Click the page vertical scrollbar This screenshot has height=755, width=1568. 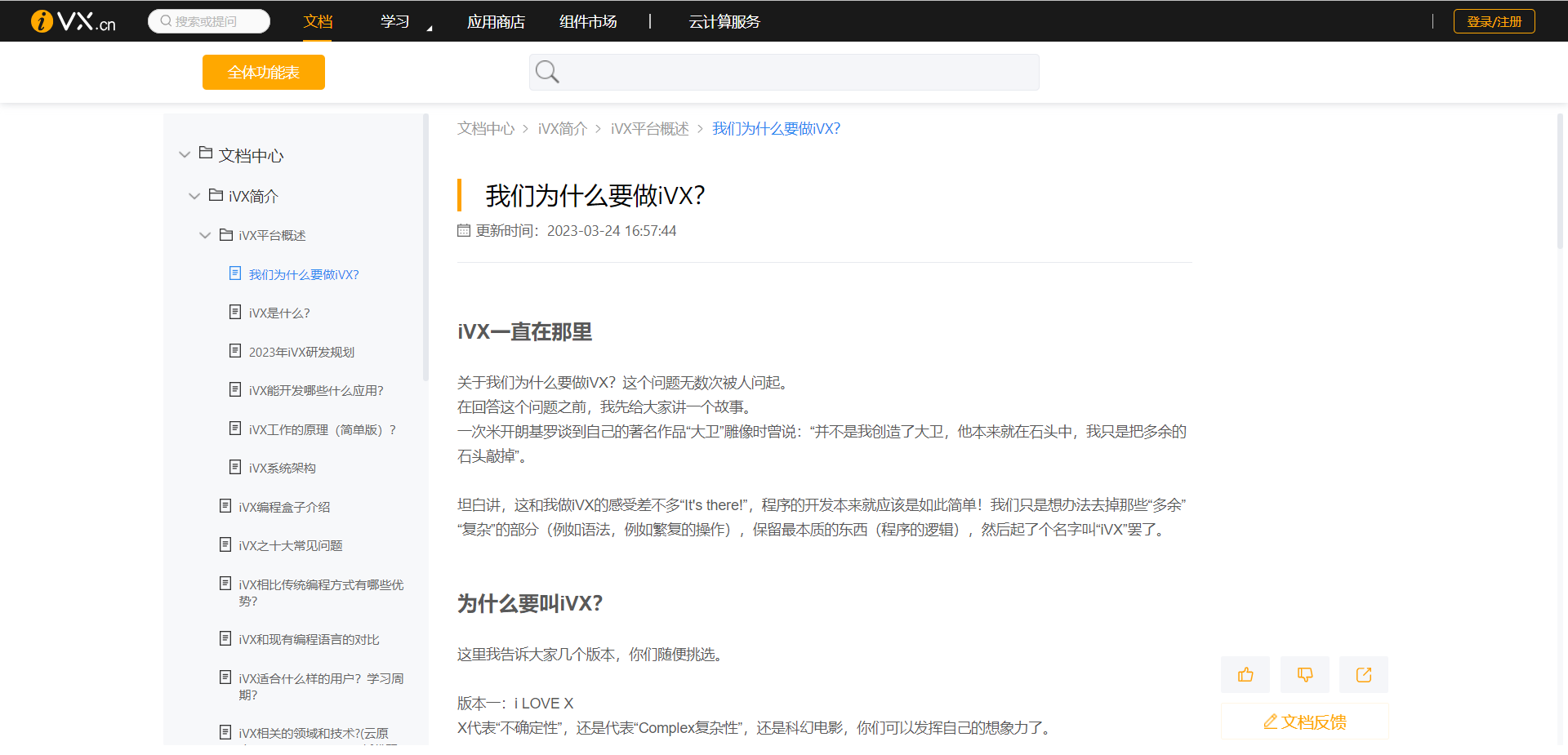(x=1560, y=181)
